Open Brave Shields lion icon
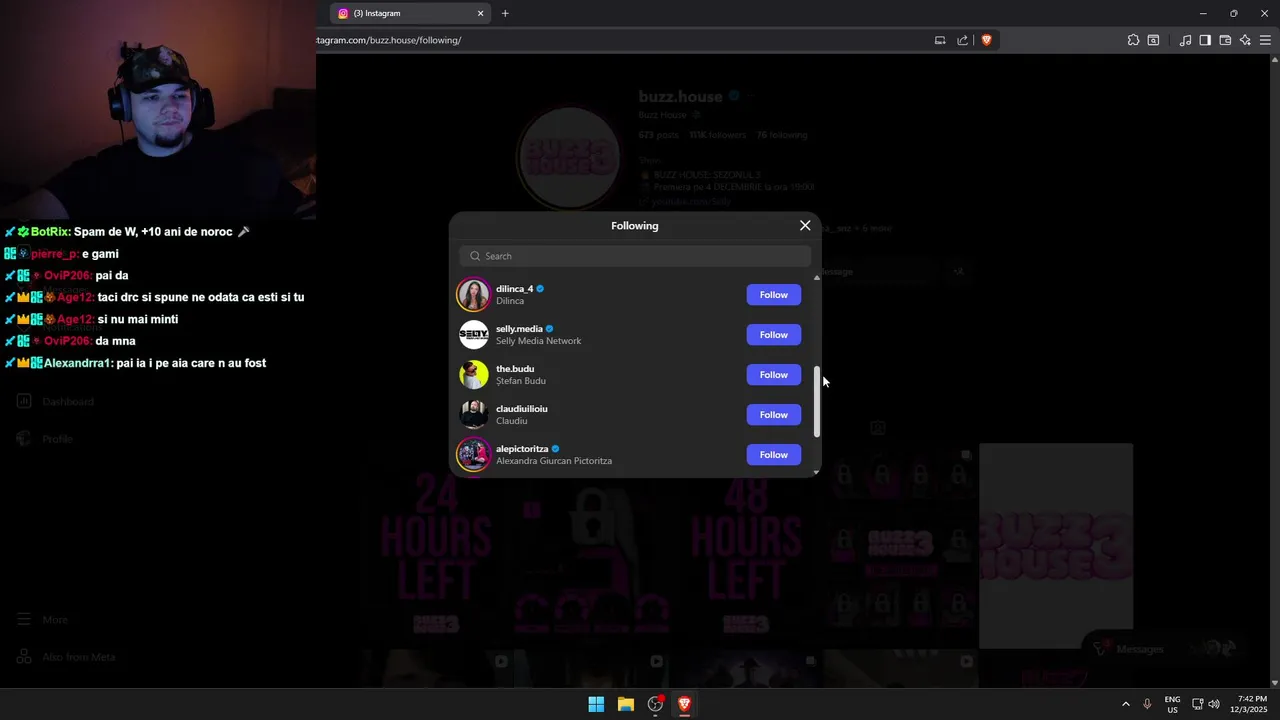1280x720 pixels. click(x=986, y=40)
